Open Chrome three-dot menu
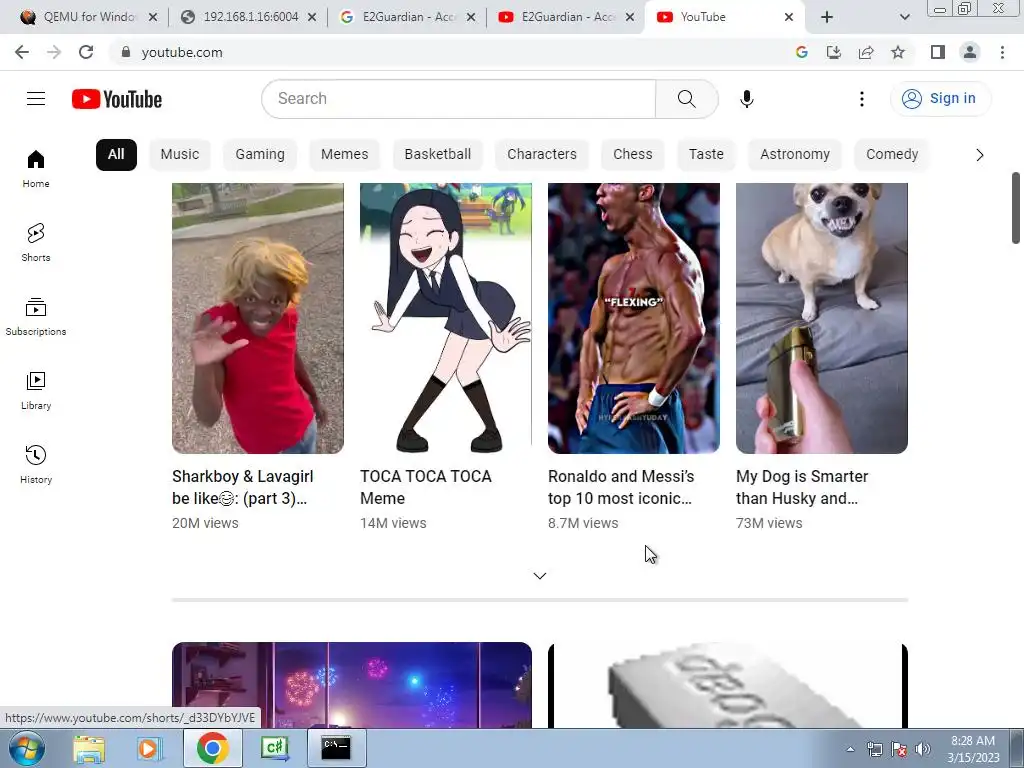Screen dimensions: 1024x768 1002,52
